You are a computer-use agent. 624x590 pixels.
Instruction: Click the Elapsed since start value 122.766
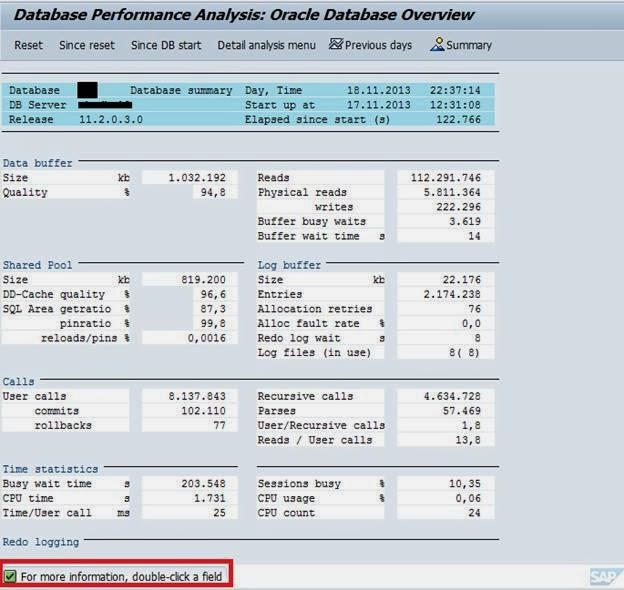click(x=458, y=119)
